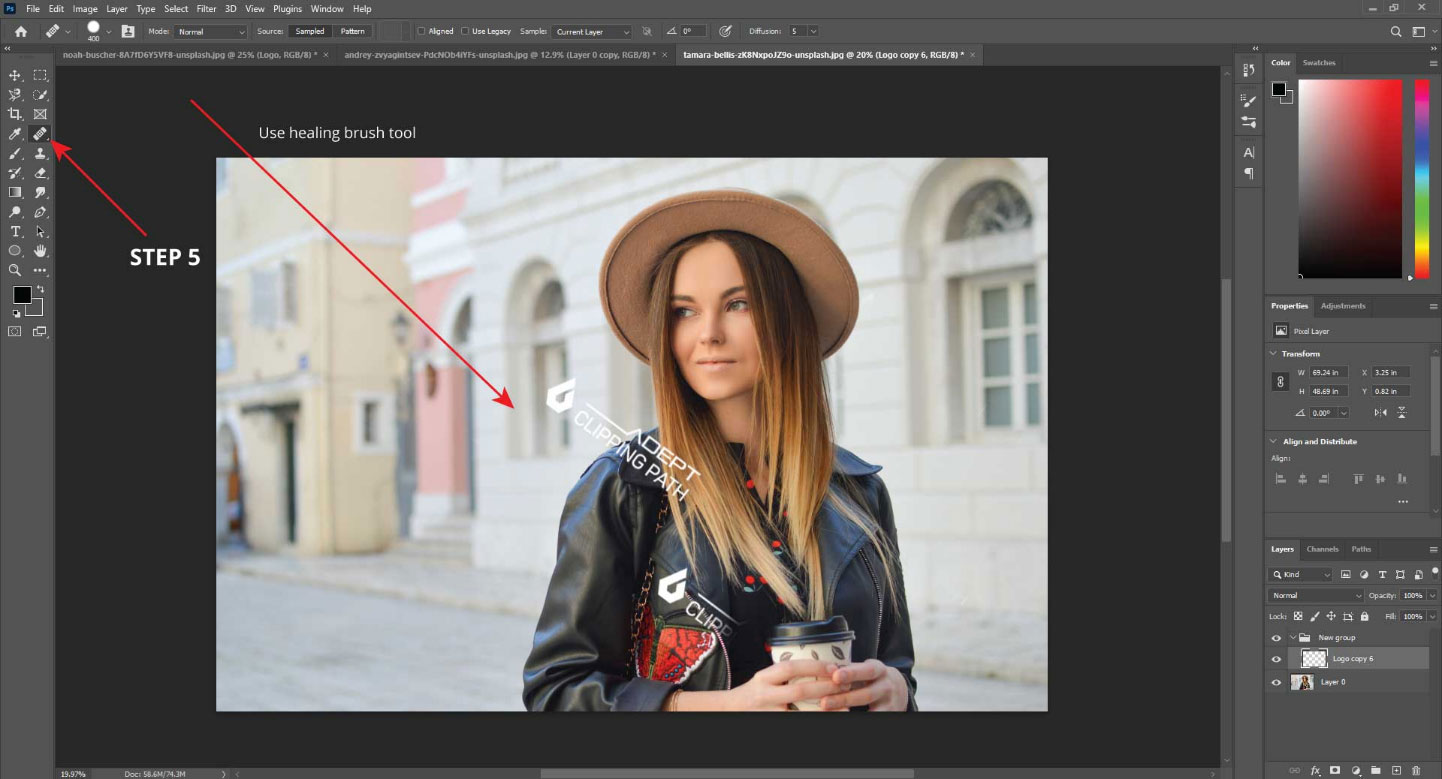Switch to the Adjustments tab
The height and width of the screenshot is (779, 1442).
[1342, 306]
